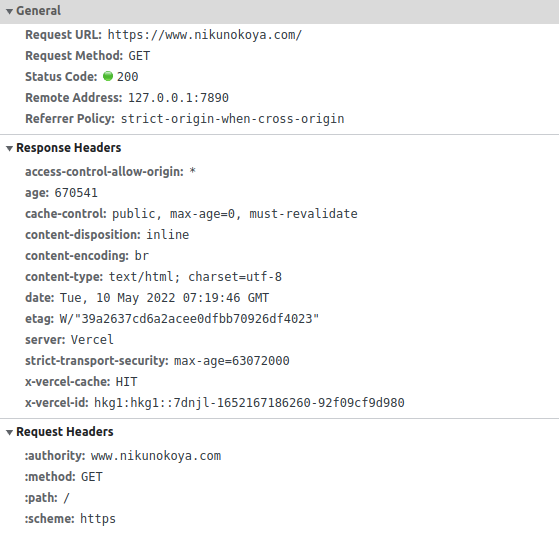This screenshot has height=533, width=559.
Task: Click the :authority header value
Action: (x=156, y=456)
